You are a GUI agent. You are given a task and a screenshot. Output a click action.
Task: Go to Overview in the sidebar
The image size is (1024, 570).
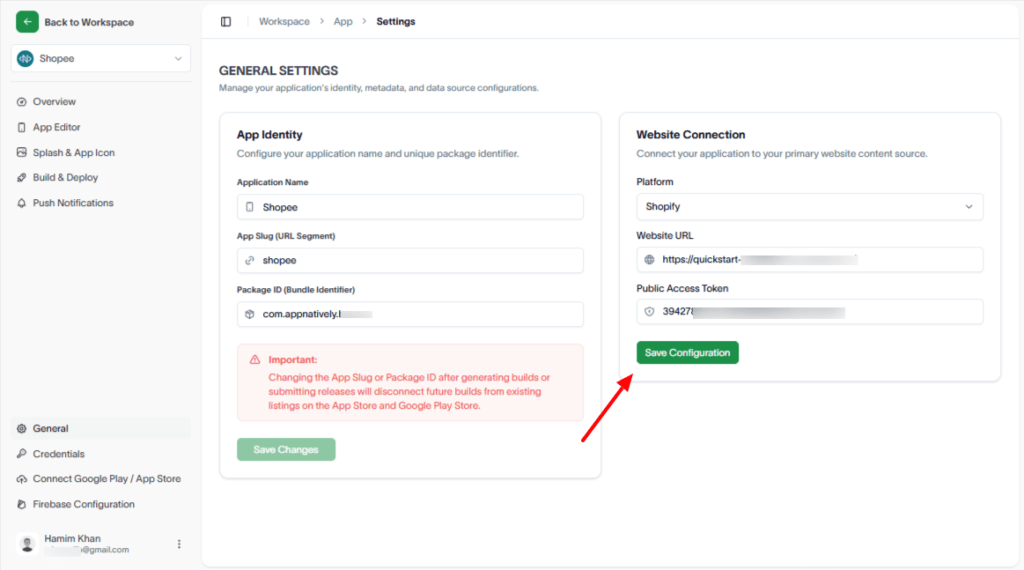coord(54,102)
